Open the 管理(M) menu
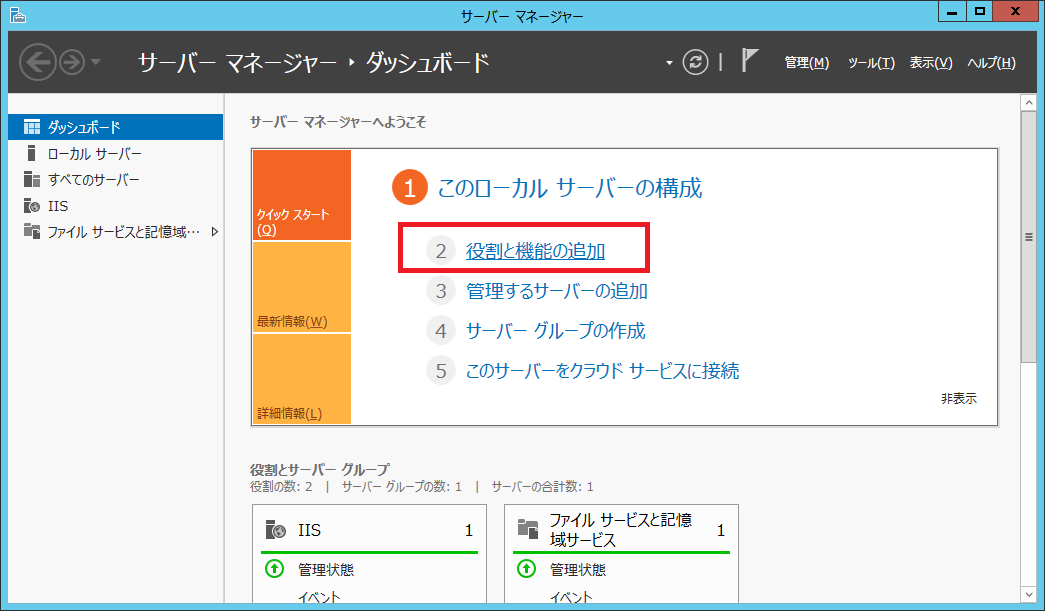Screen dimensions: 1045x611 tap(806, 63)
